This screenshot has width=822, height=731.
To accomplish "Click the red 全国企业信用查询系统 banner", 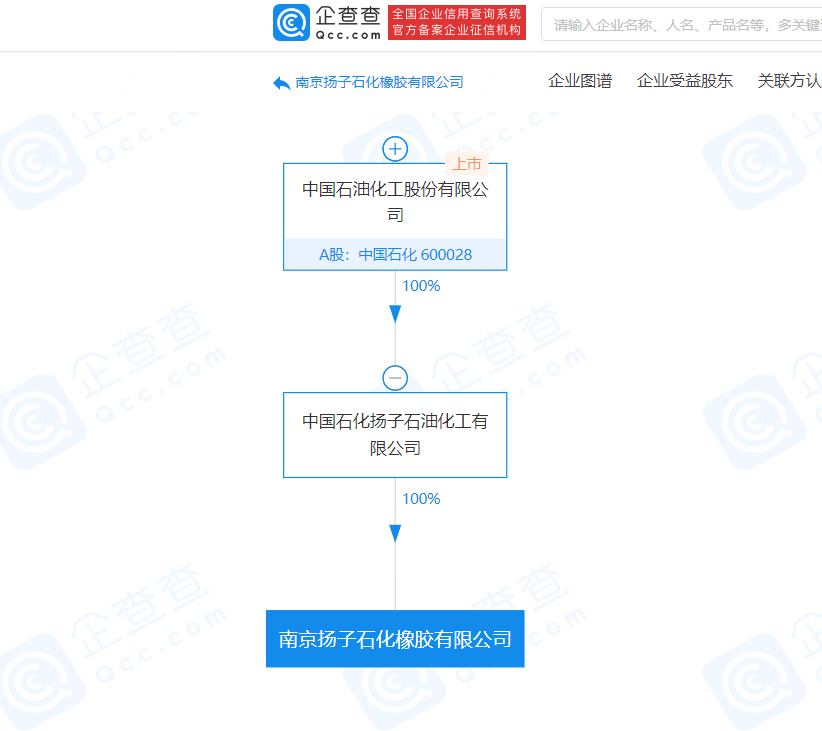I will [x=457, y=23].
